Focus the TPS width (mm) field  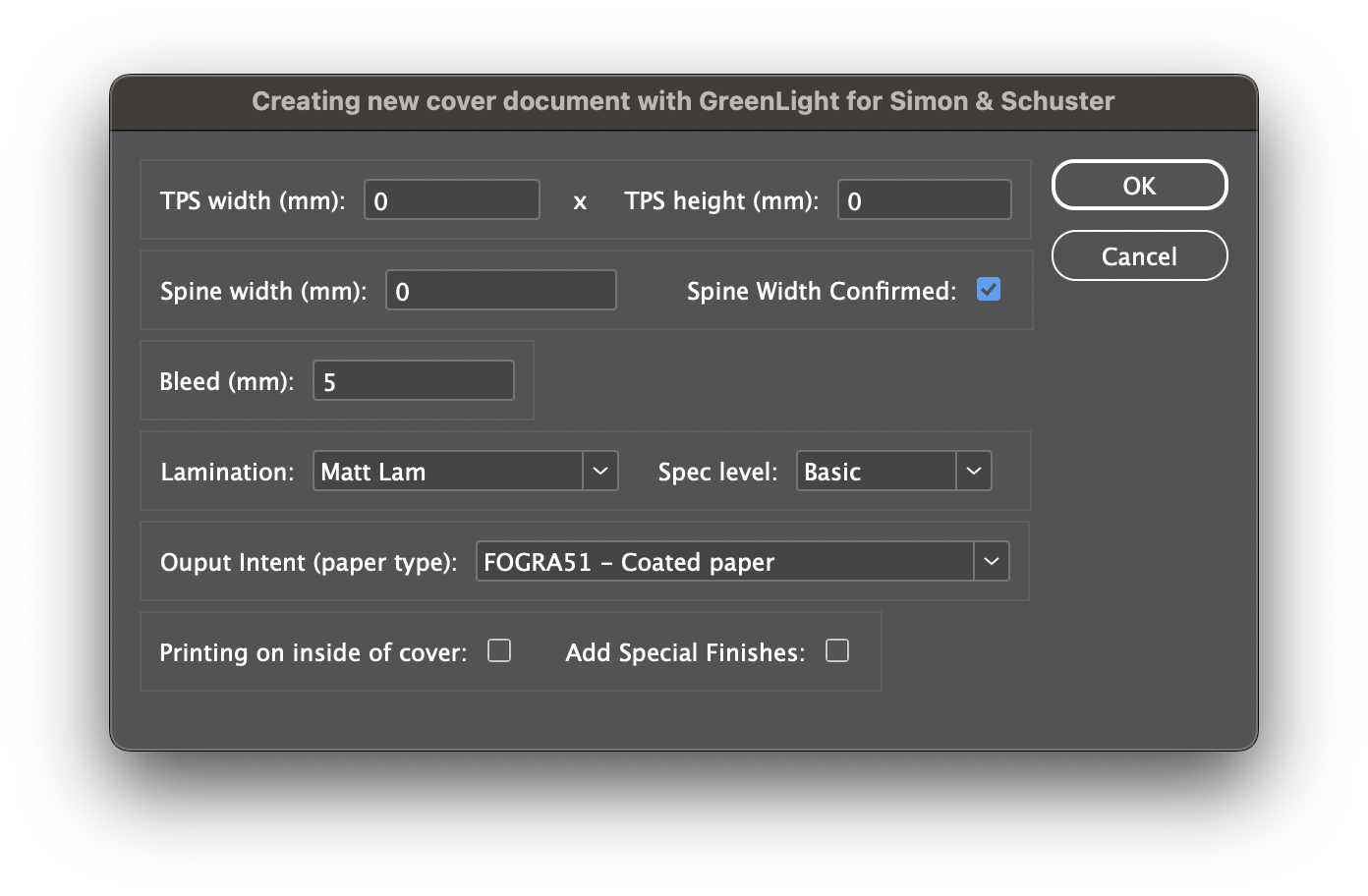[x=452, y=200]
